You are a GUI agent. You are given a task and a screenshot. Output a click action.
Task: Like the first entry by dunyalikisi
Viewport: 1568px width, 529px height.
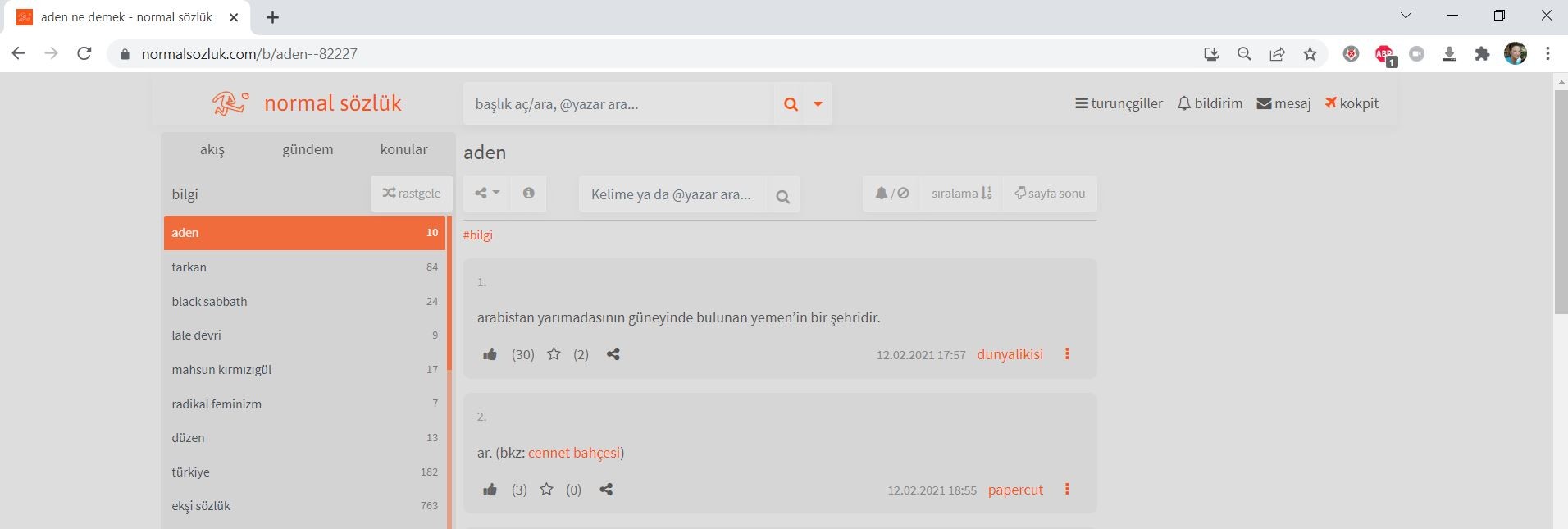tap(490, 354)
